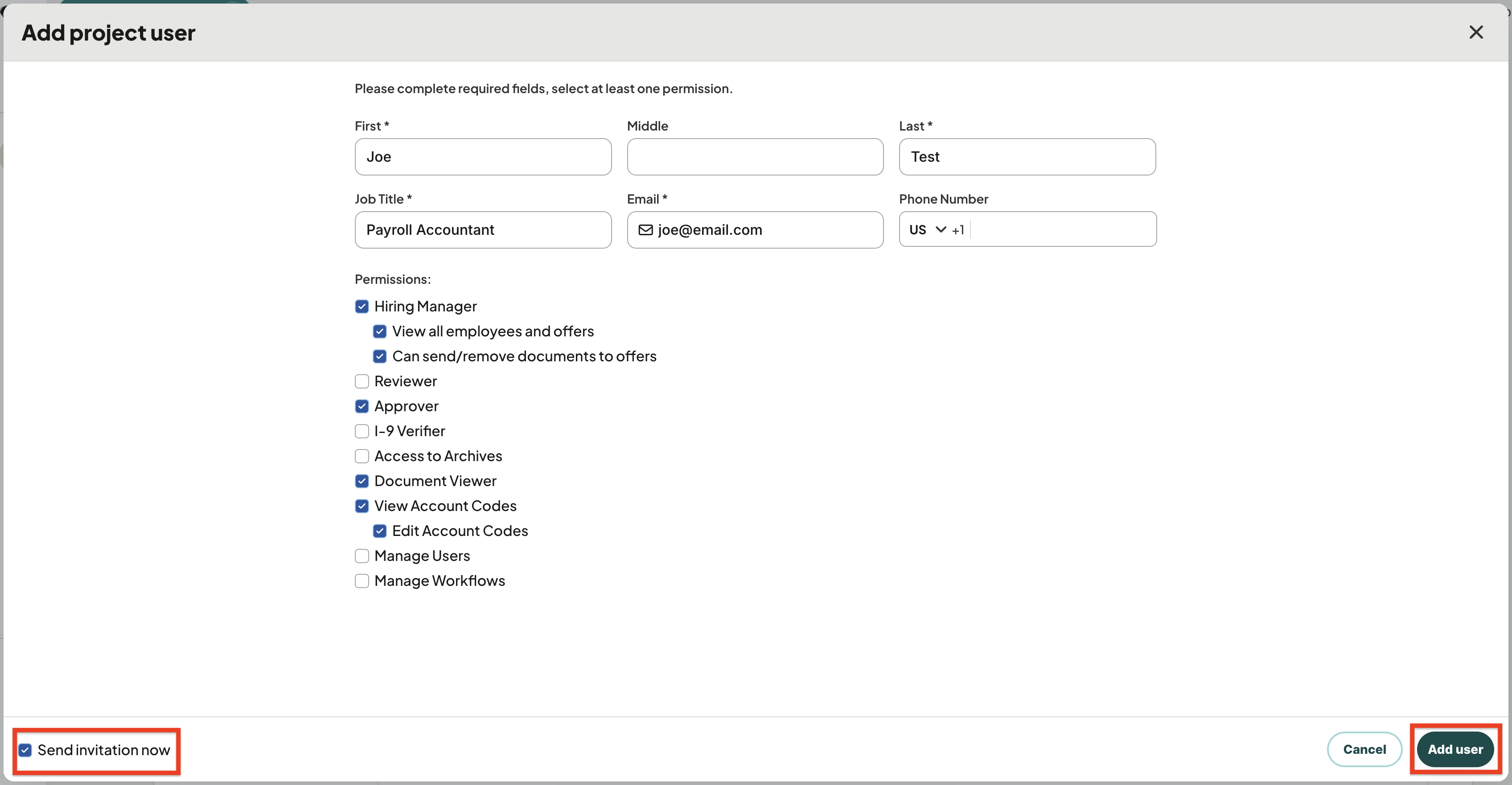
Task: Select the Last name field
Action: tap(1027, 157)
